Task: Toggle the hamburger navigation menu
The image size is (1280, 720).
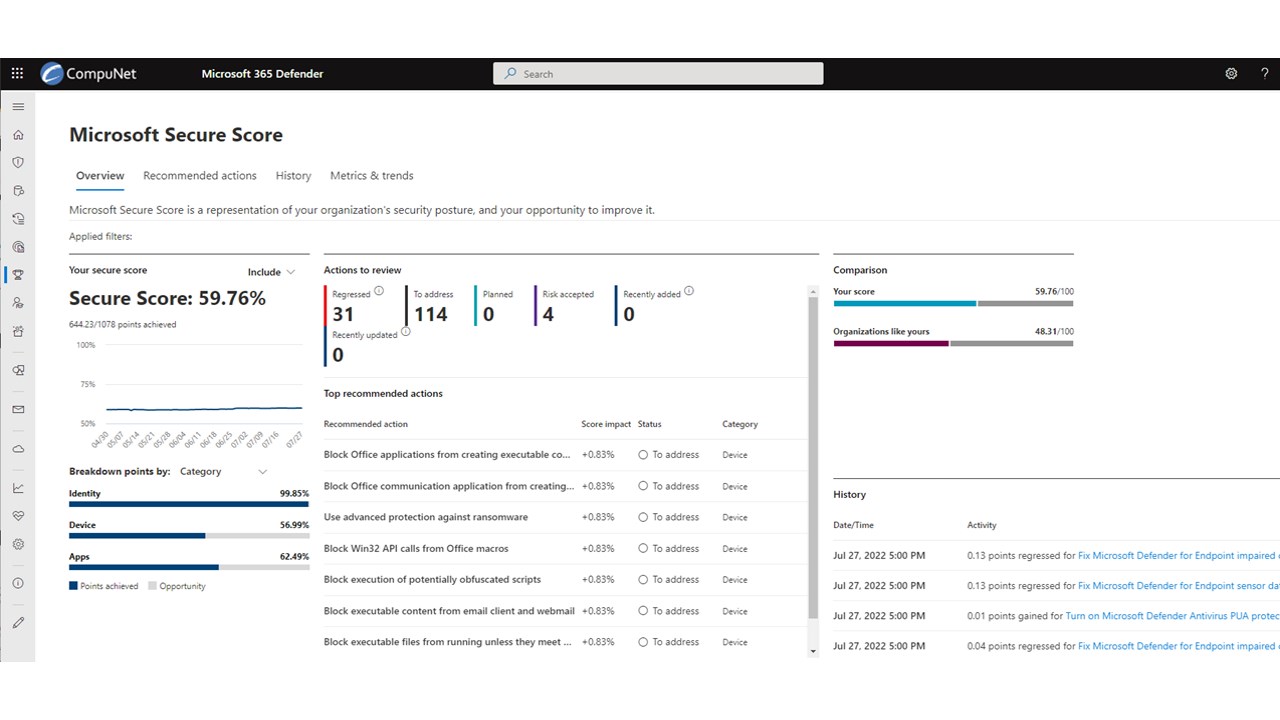Action: point(18,106)
